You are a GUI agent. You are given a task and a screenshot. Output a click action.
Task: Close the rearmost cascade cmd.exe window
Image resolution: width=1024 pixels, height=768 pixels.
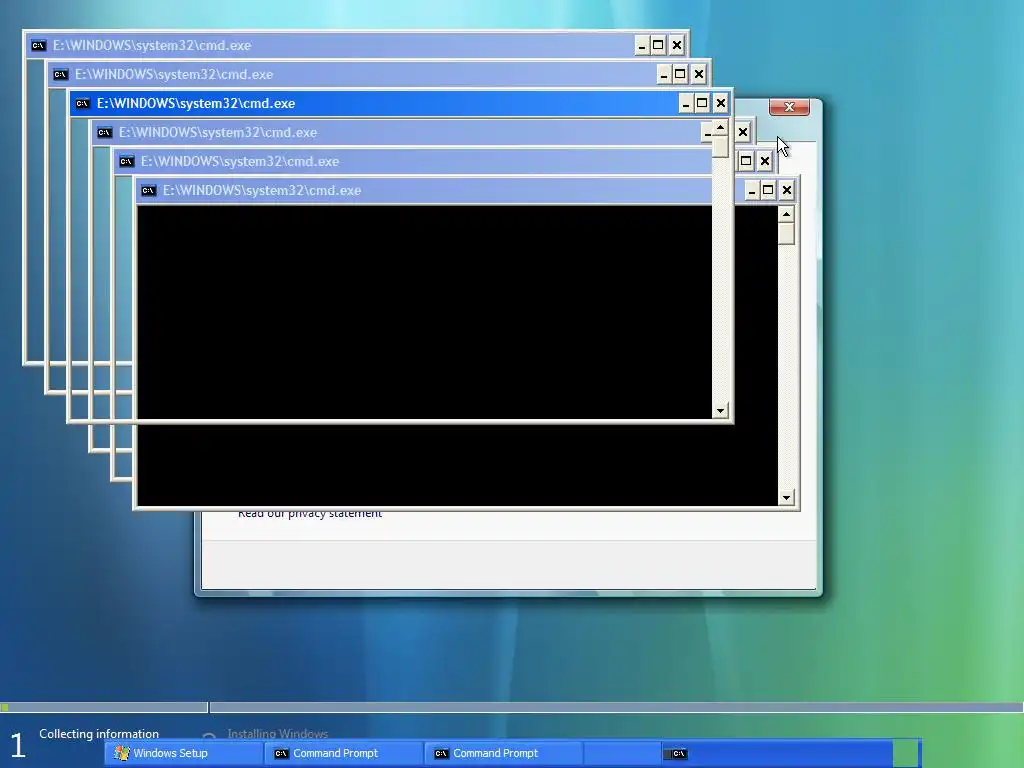(x=677, y=45)
